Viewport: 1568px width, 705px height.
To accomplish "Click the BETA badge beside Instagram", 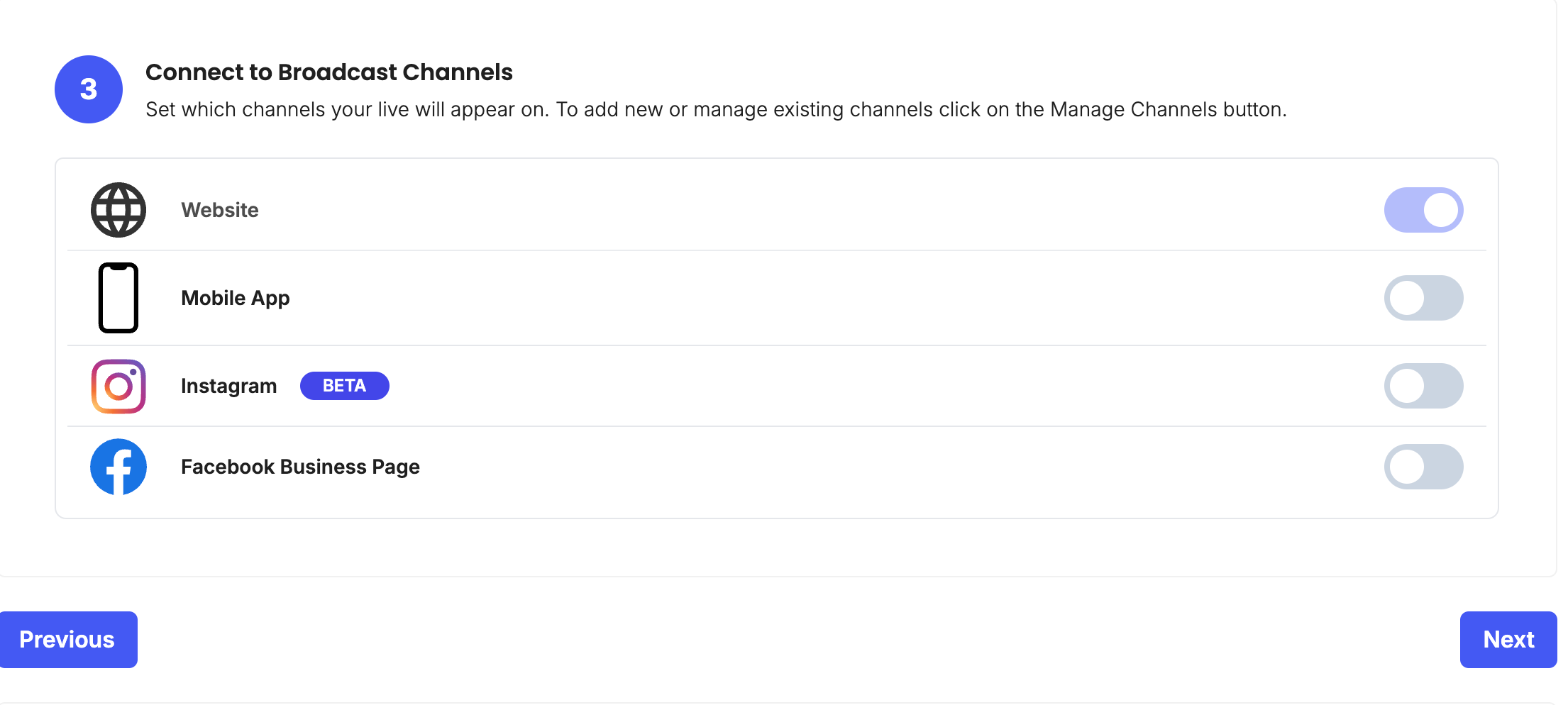I will (345, 386).
